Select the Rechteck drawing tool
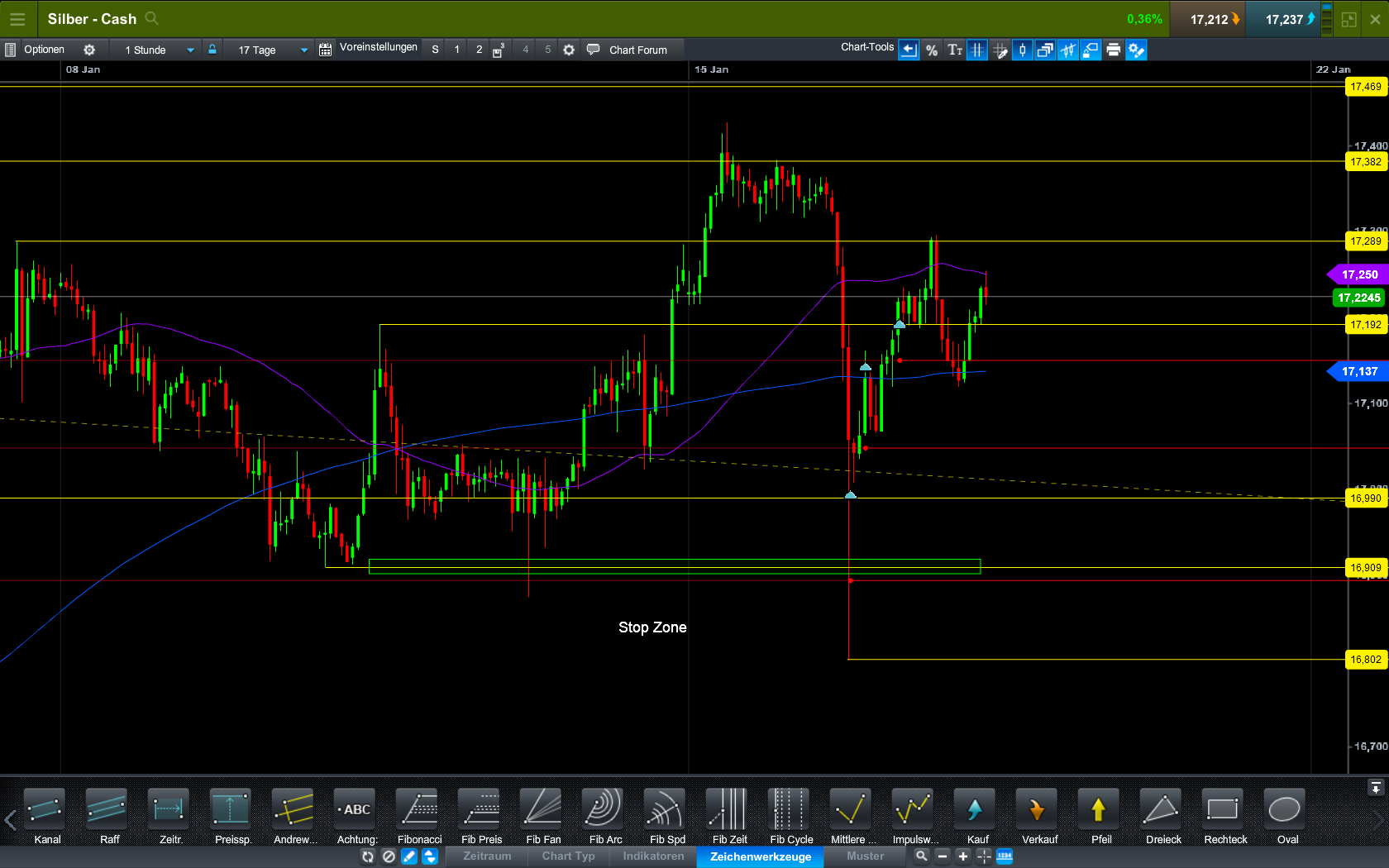Image resolution: width=1389 pixels, height=868 pixels. (1224, 814)
